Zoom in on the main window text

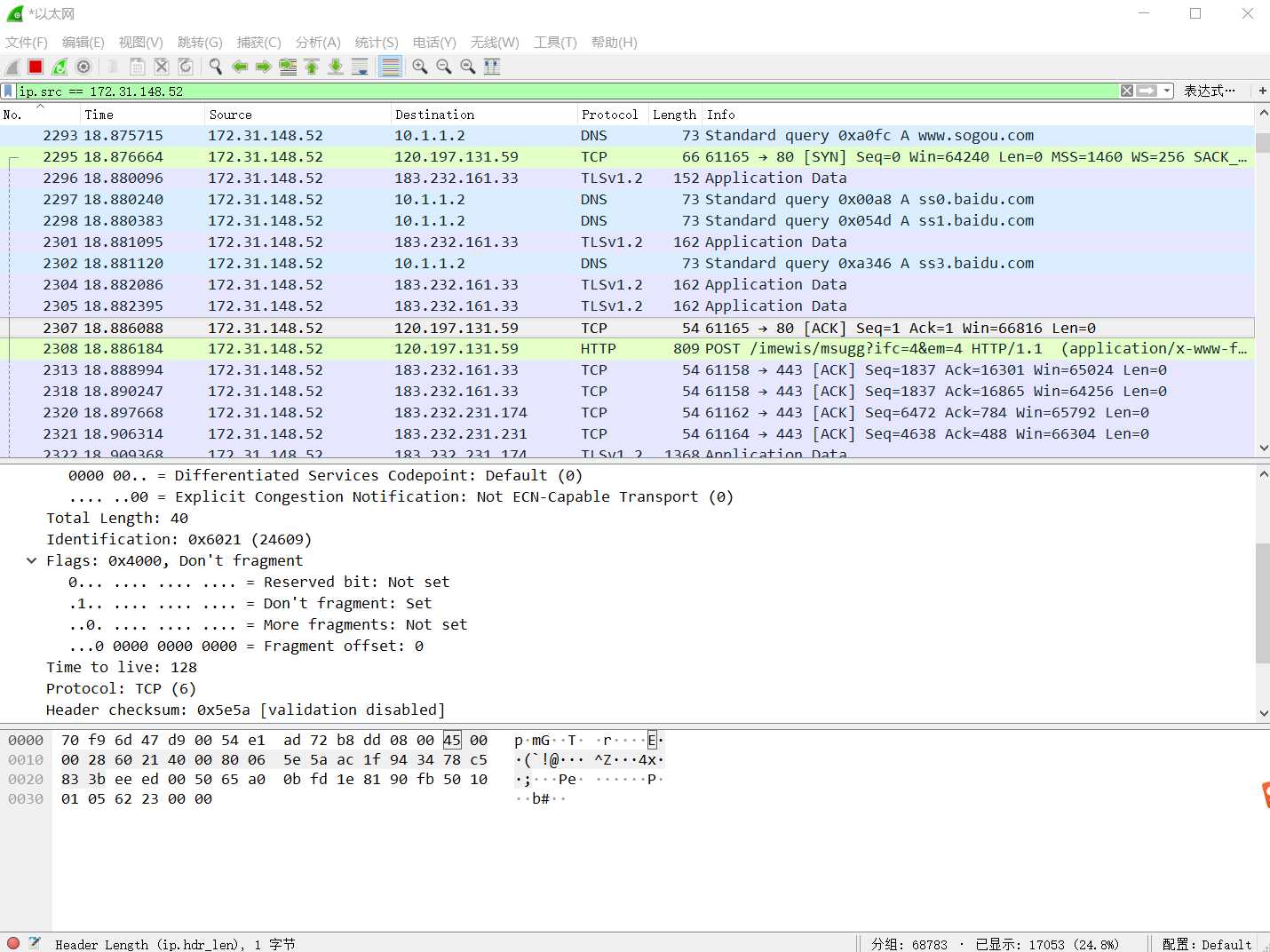[420, 67]
